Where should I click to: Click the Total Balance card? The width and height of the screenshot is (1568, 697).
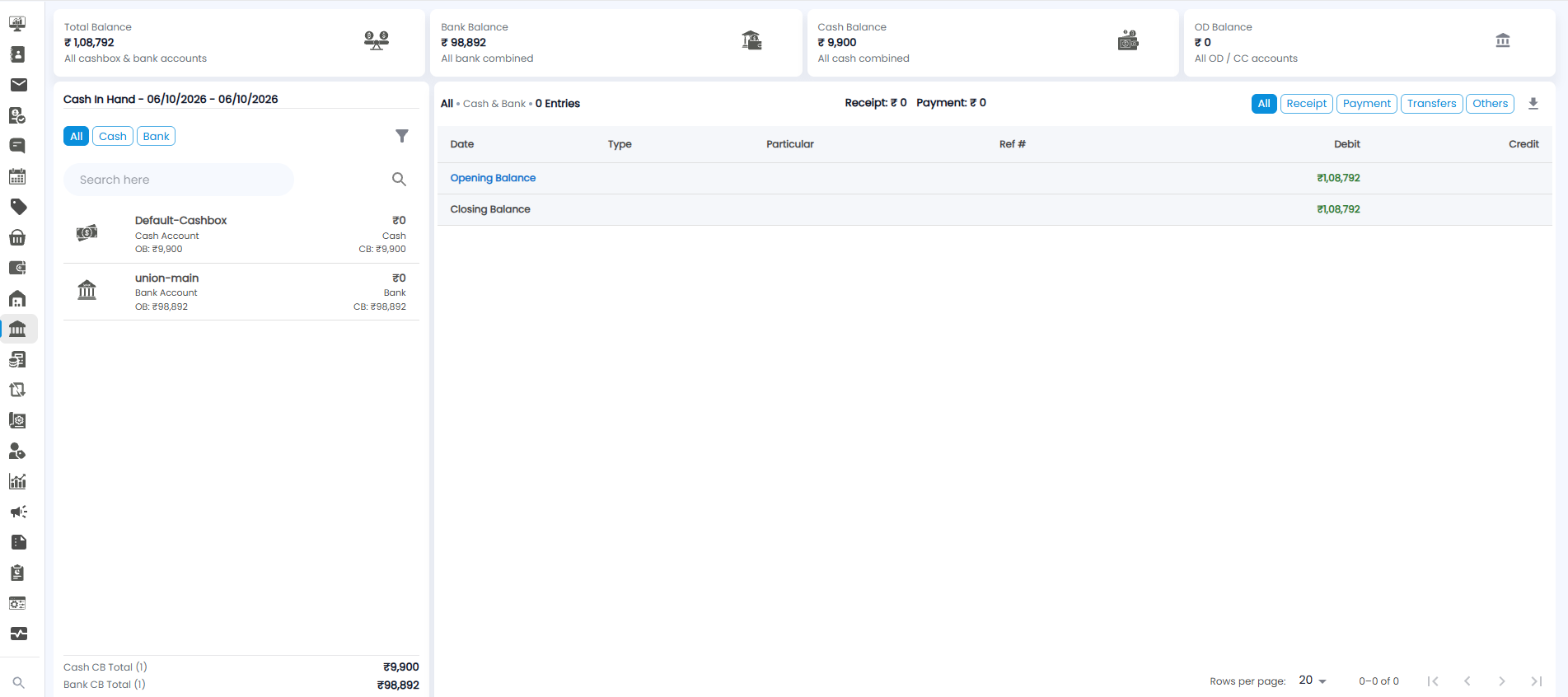(x=239, y=43)
